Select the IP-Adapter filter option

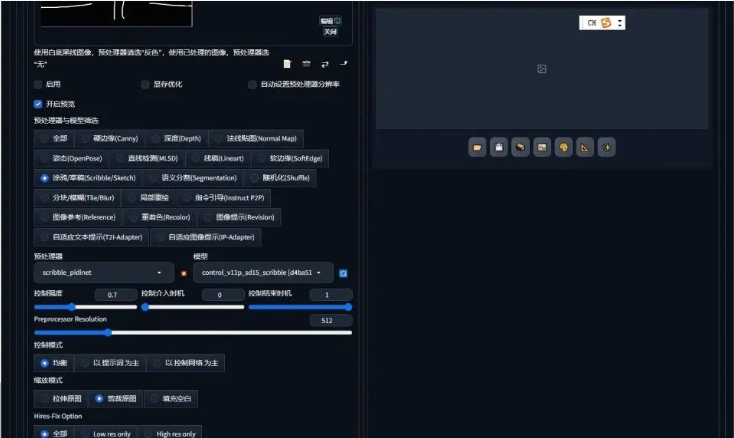tap(206, 237)
